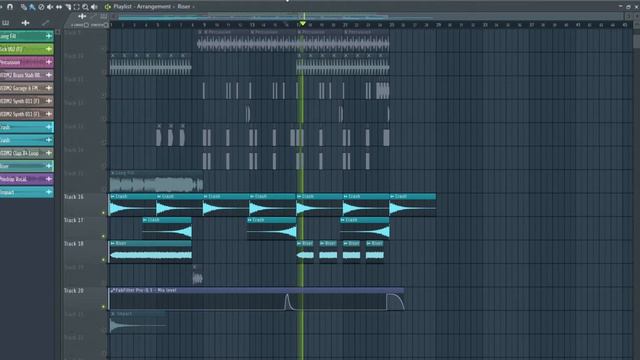This screenshot has width=640, height=360.
Task: Select Impact in the picker list
Action: (27, 192)
